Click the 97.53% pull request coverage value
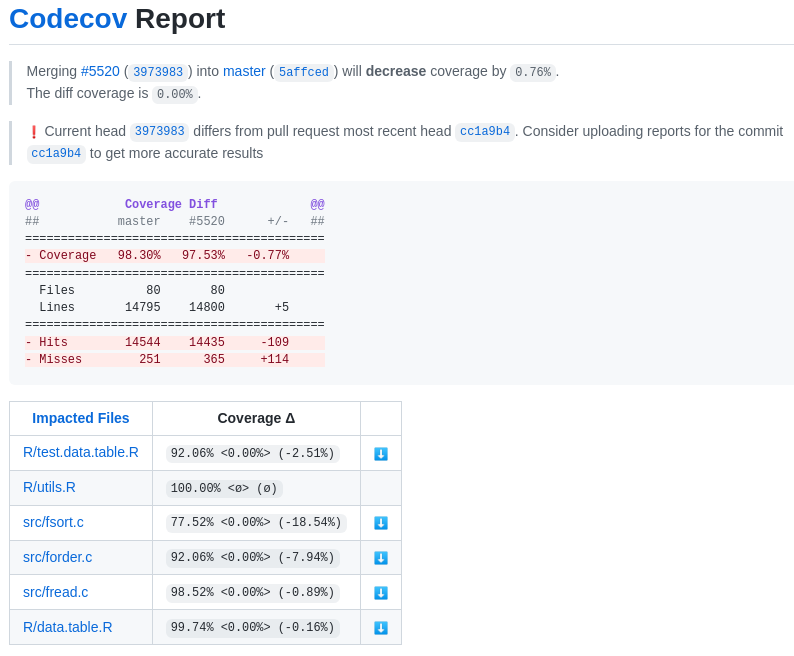The image size is (794, 656). point(204,255)
